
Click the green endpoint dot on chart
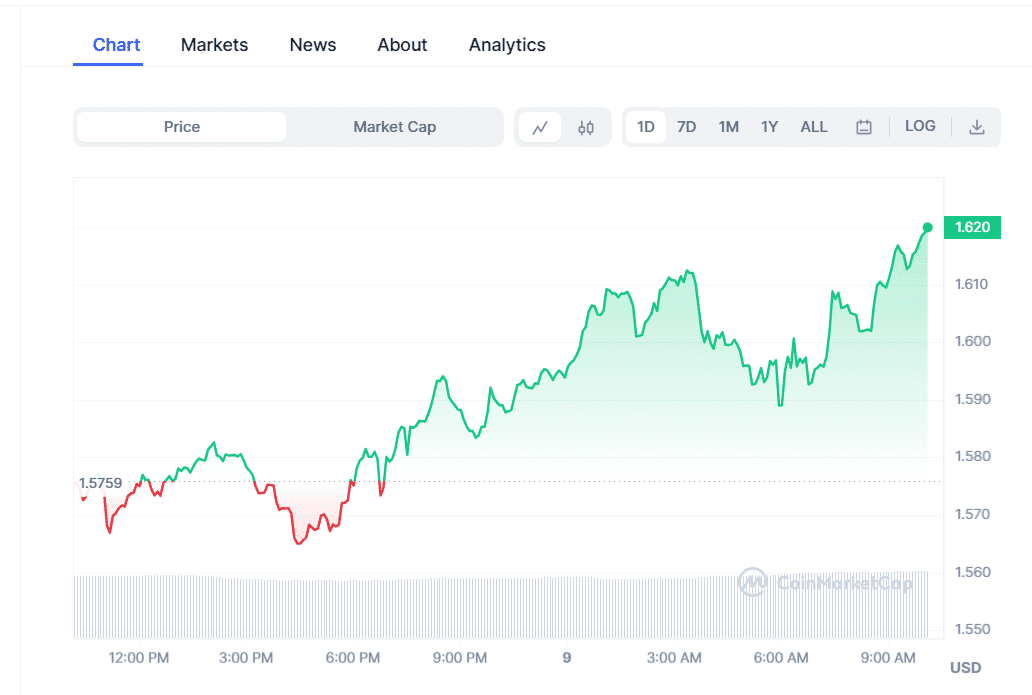pos(928,227)
